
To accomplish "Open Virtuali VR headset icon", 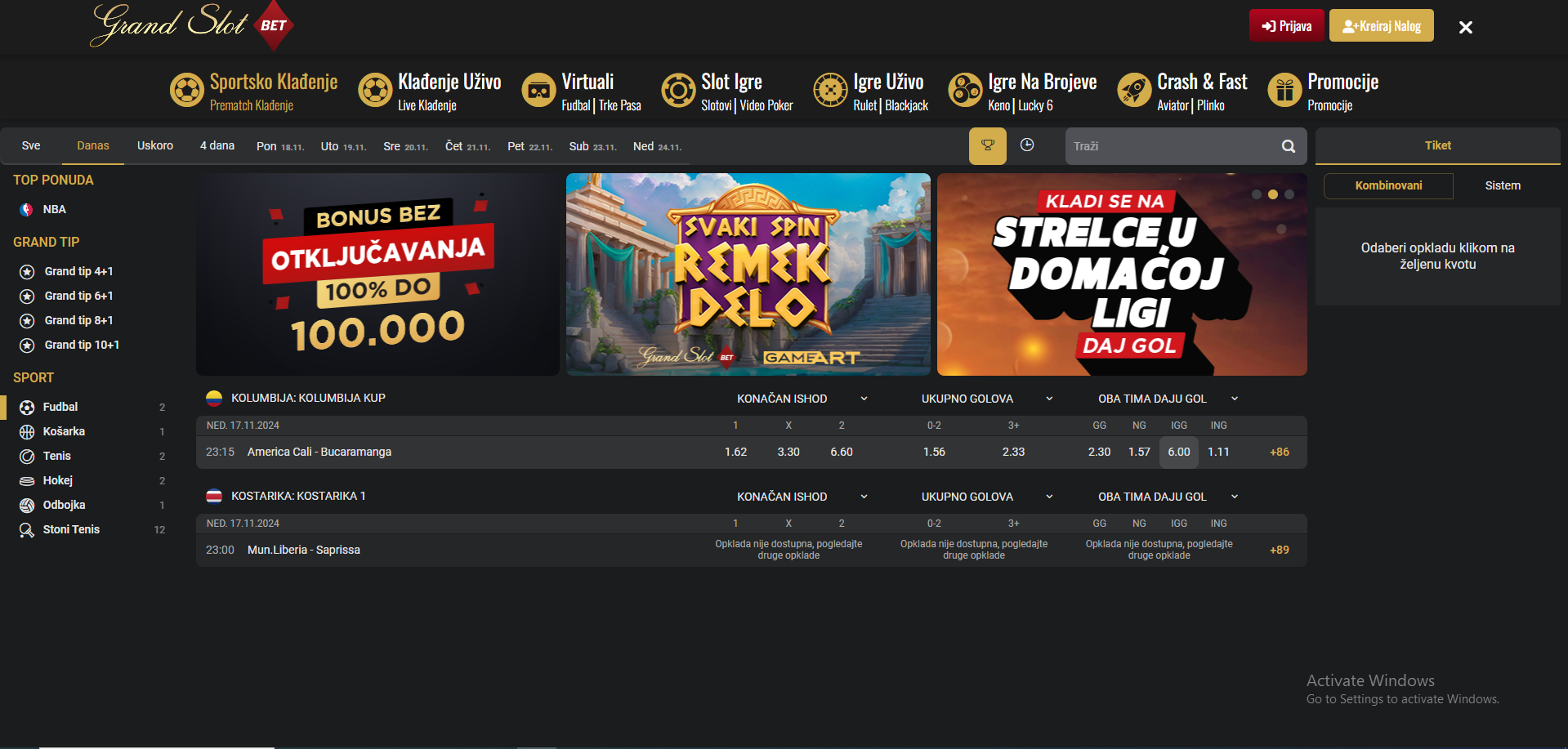I will pyautogui.click(x=539, y=90).
